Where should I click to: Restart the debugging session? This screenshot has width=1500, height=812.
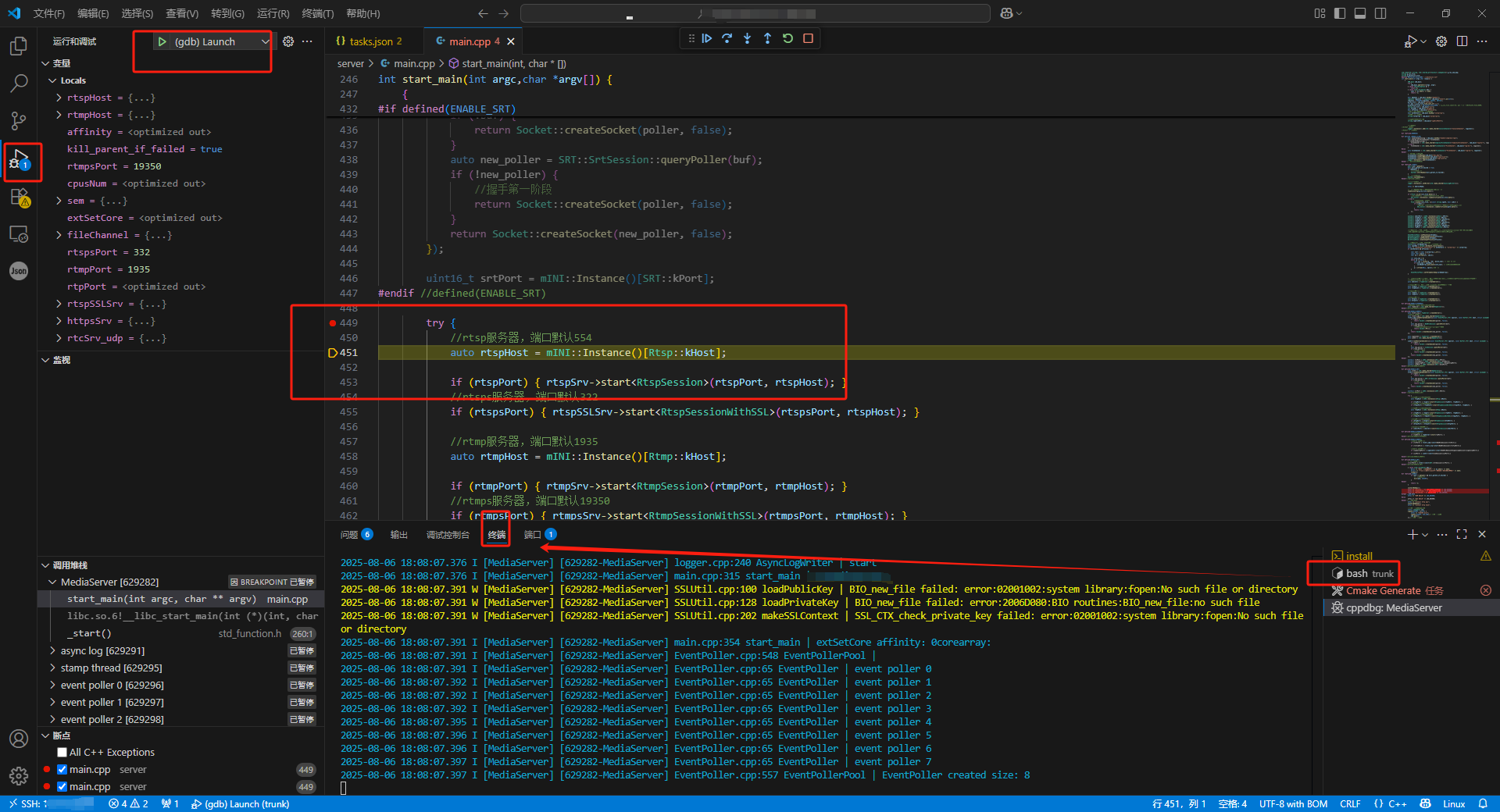pos(787,38)
